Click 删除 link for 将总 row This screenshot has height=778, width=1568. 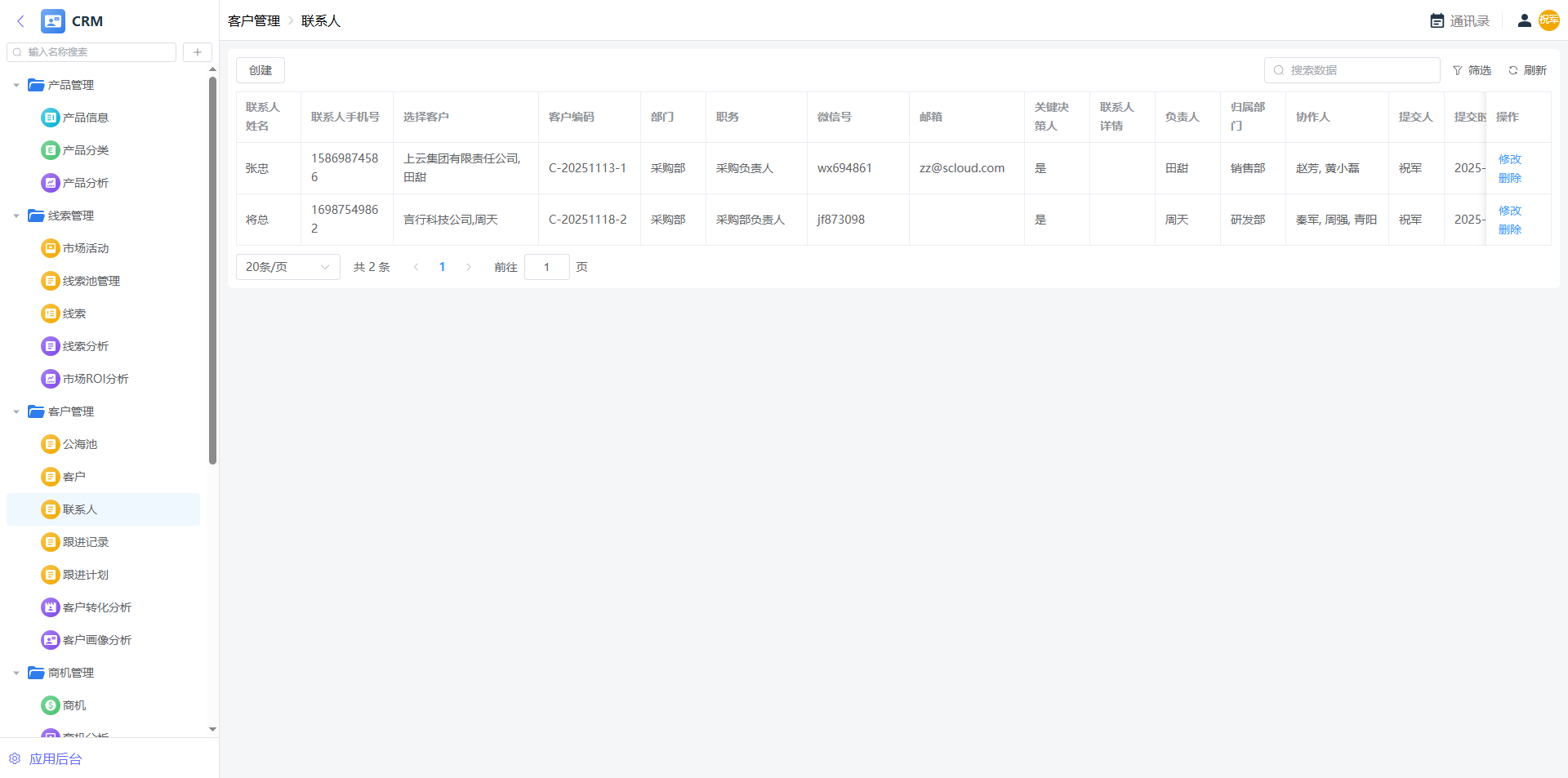tap(1509, 229)
